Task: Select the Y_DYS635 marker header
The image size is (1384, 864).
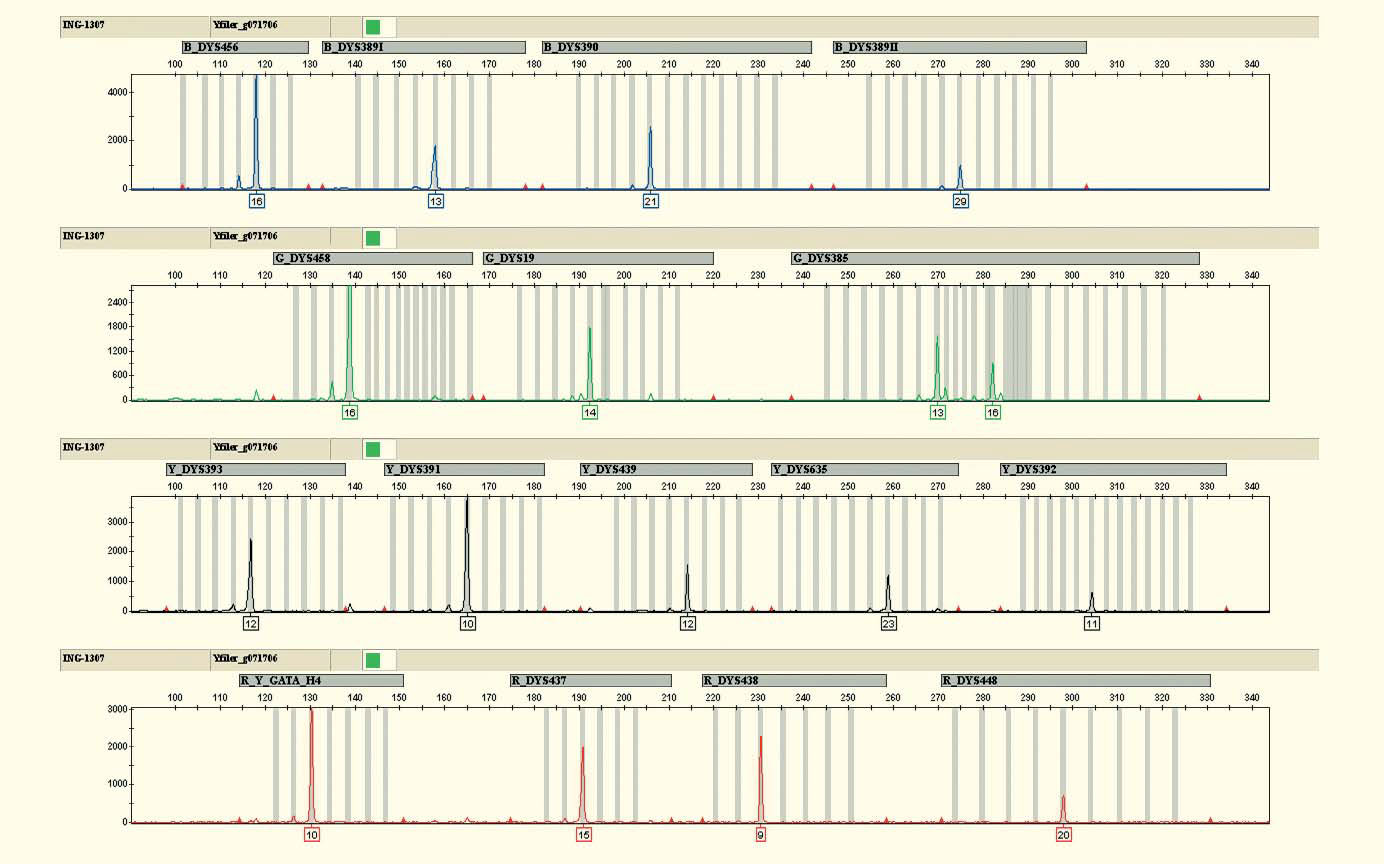Action: pos(864,470)
